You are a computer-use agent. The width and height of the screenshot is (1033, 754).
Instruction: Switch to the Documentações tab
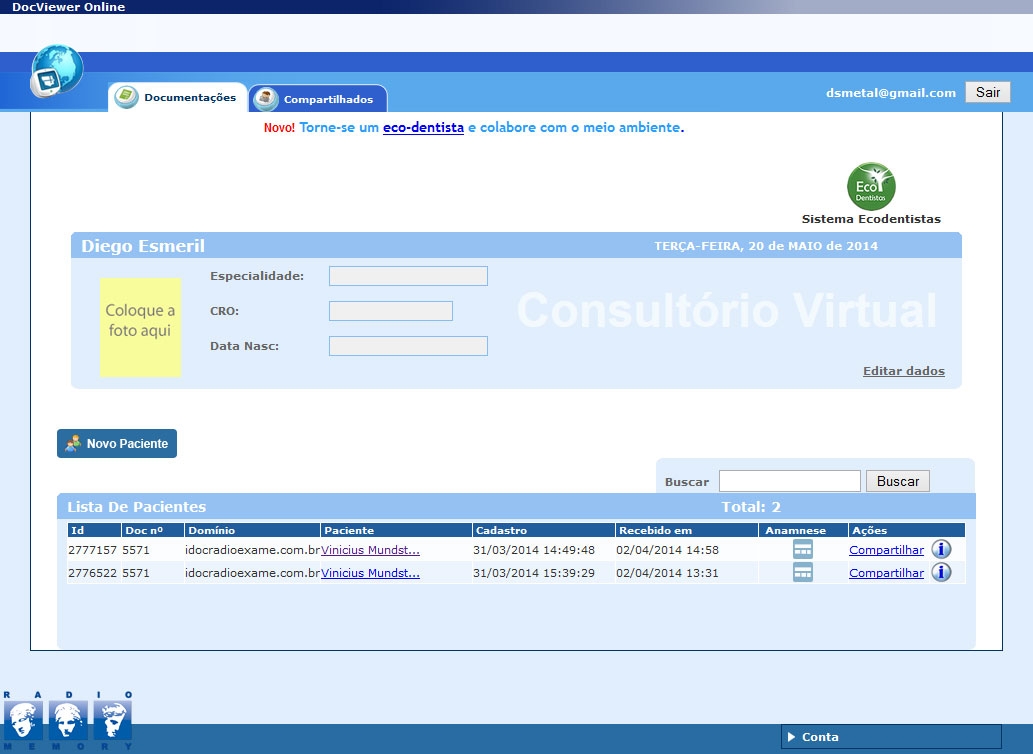point(178,98)
